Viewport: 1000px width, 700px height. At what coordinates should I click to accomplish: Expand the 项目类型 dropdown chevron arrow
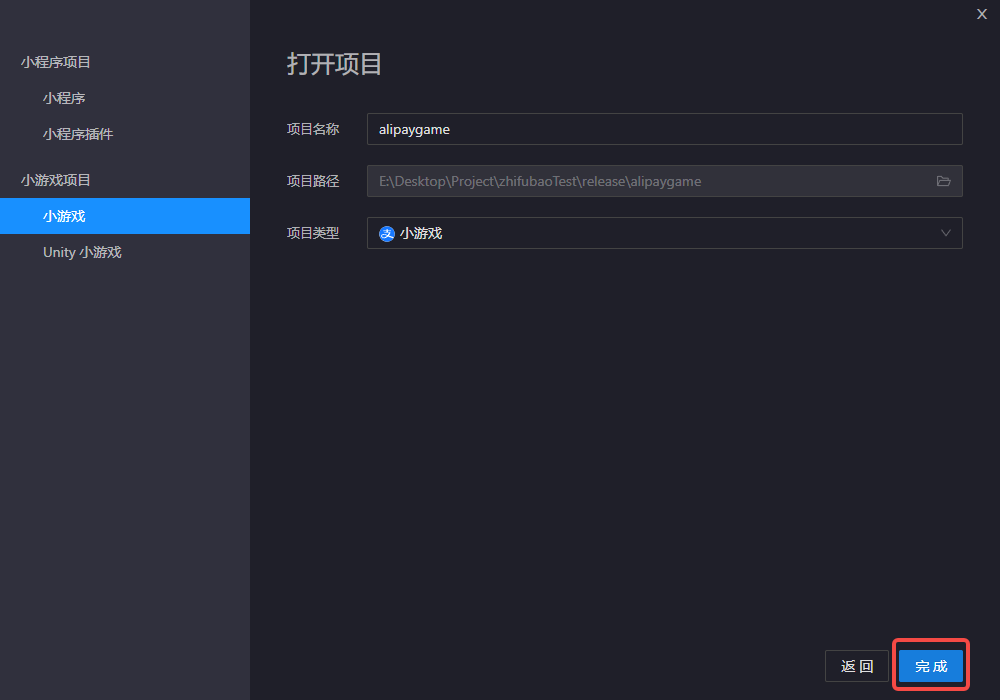[946, 233]
